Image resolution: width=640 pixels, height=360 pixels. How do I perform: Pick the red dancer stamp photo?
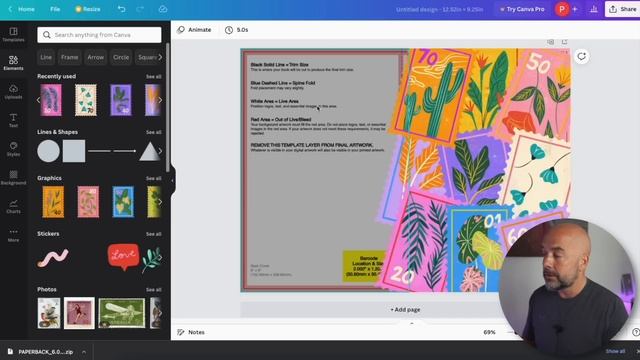pos(79,313)
